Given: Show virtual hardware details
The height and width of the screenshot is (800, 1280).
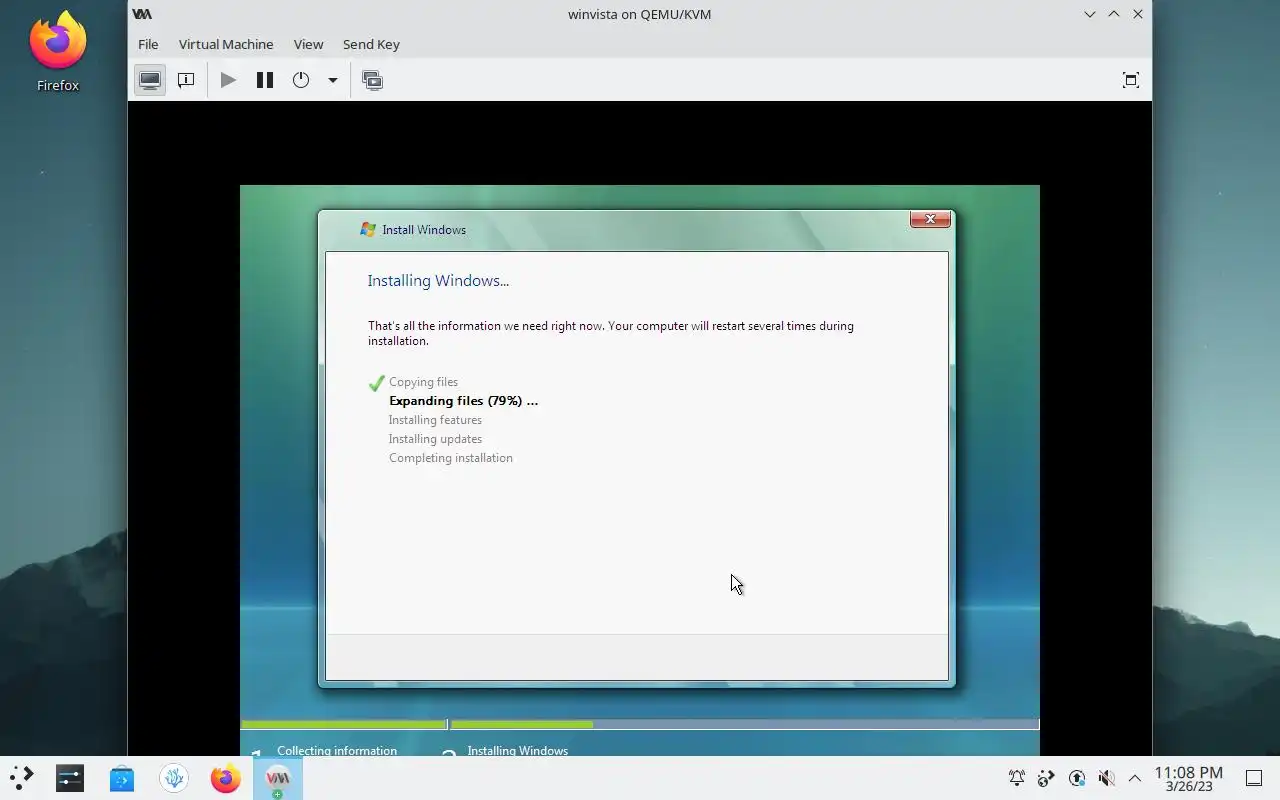Looking at the screenshot, I should coord(186,80).
